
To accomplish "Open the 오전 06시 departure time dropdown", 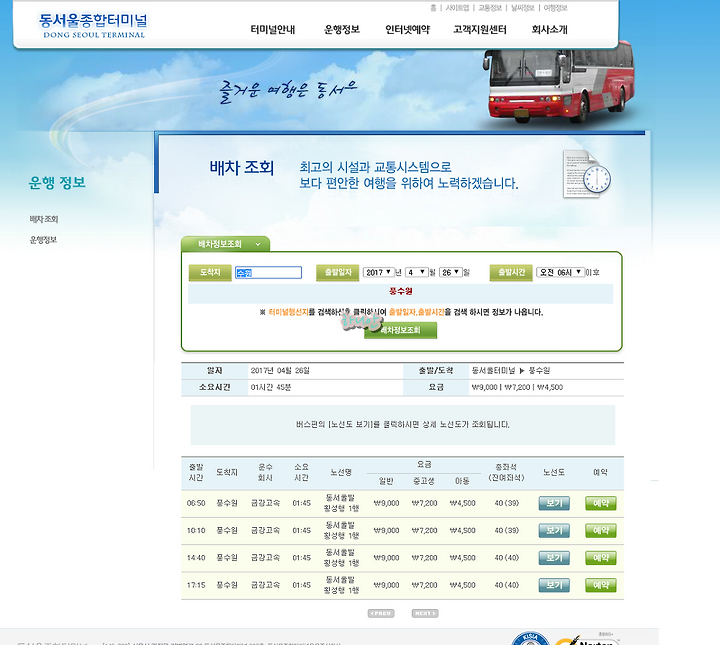I will tap(561, 272).
